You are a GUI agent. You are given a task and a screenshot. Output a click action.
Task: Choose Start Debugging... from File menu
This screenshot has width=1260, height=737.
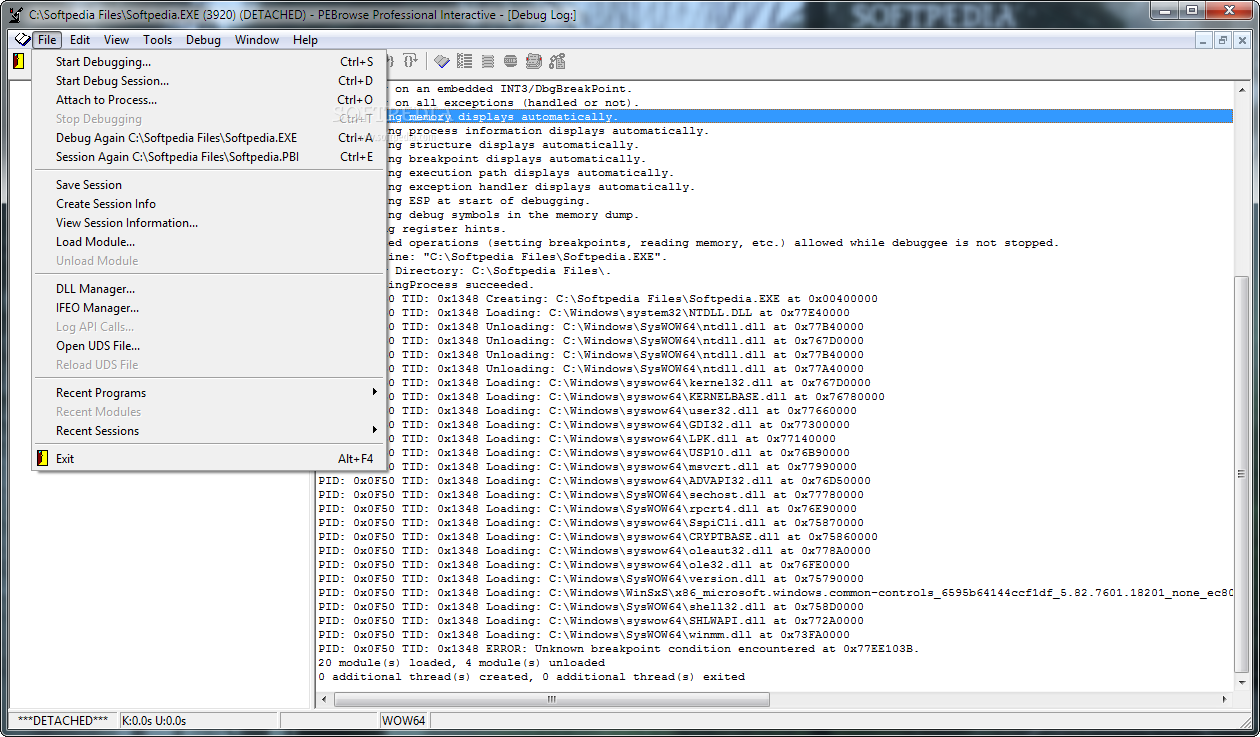tap(209, 62)
